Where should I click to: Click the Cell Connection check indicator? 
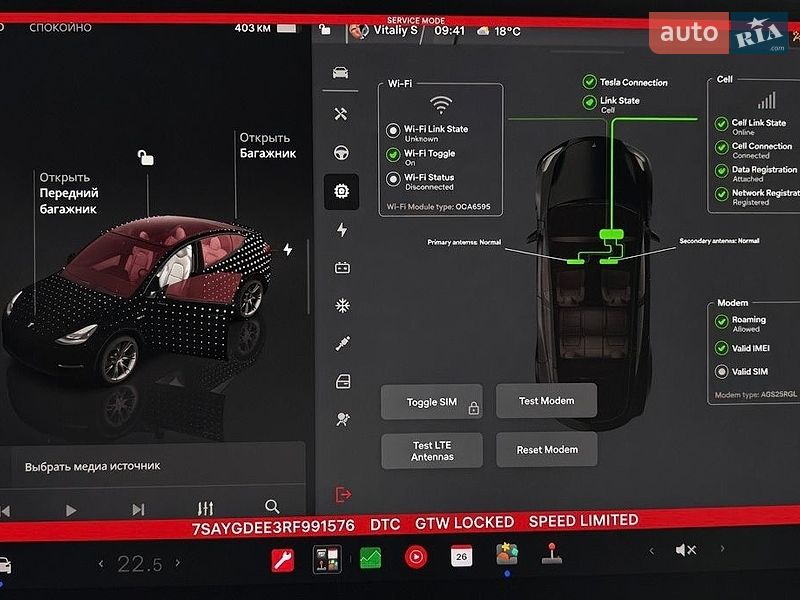(721, 147)
